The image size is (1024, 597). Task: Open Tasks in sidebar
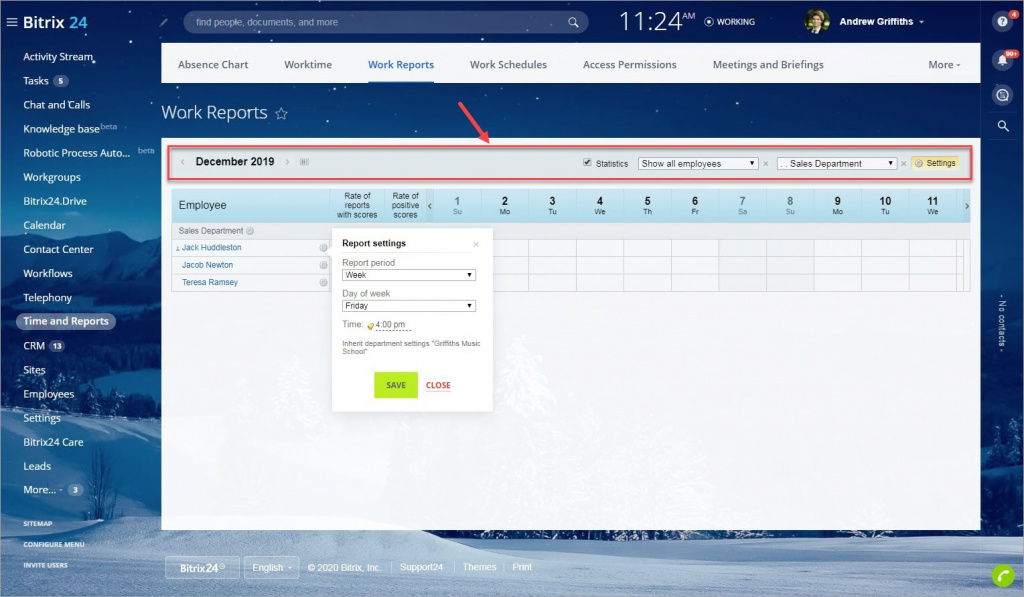coord(36,81)
